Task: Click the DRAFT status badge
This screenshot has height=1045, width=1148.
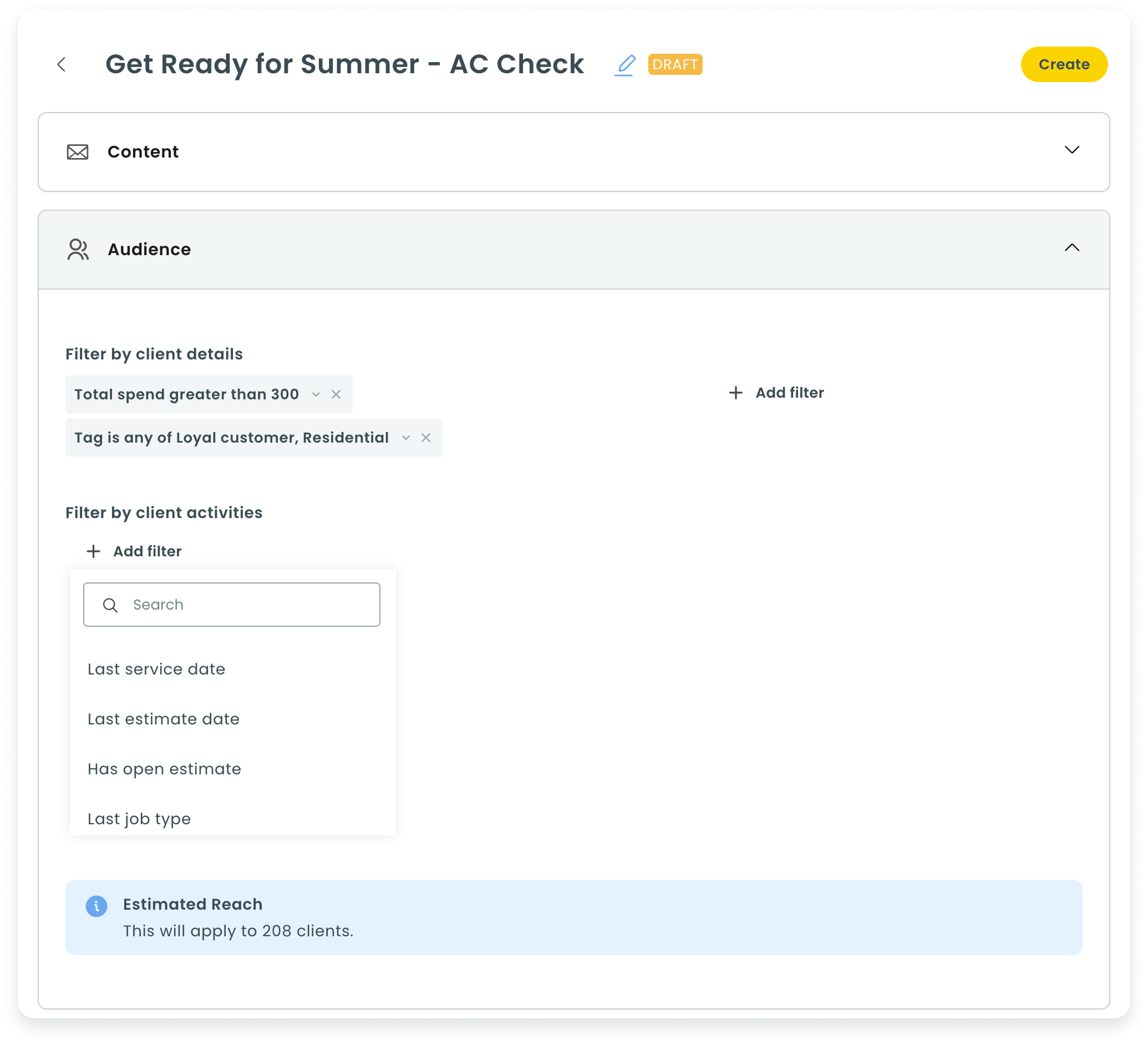Action: click(675, 64)
